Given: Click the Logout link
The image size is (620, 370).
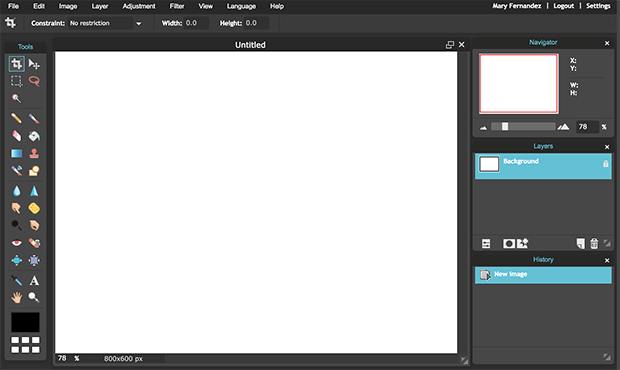Looking at the screenshot, I should [x=563, y=6].
